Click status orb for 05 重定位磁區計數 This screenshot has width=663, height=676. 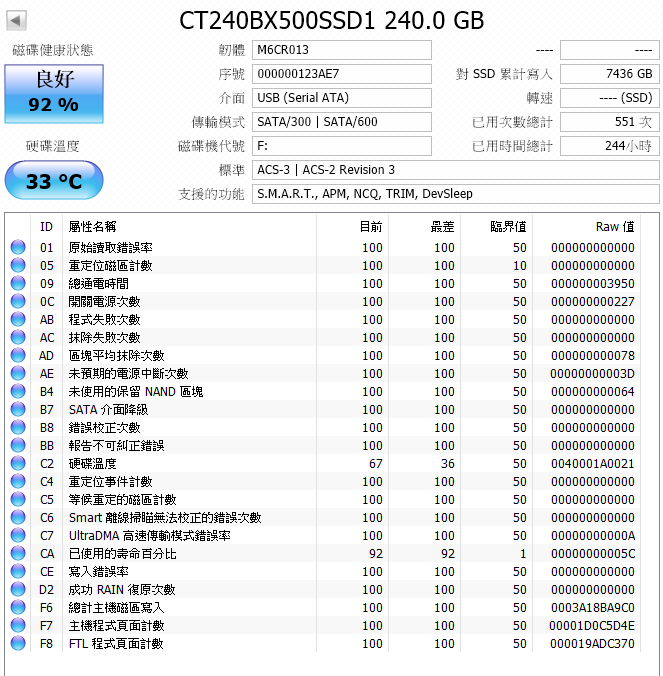click(18, 266)
